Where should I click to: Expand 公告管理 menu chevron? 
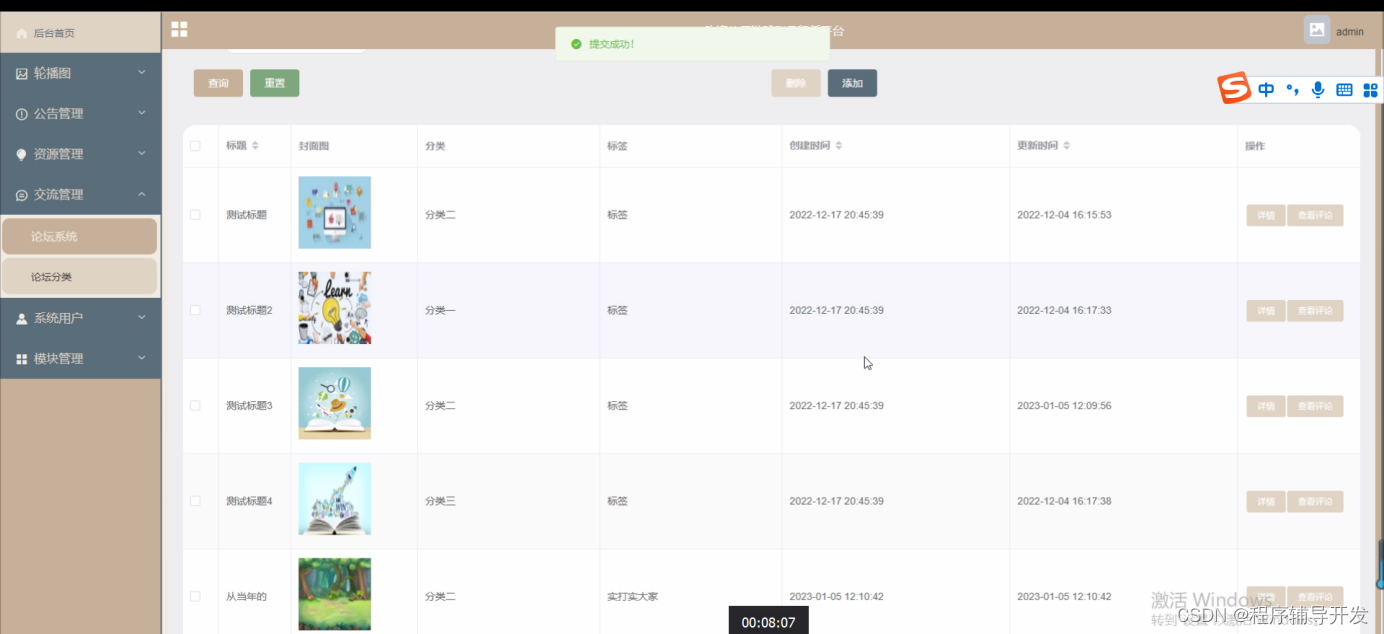point(142,113)
